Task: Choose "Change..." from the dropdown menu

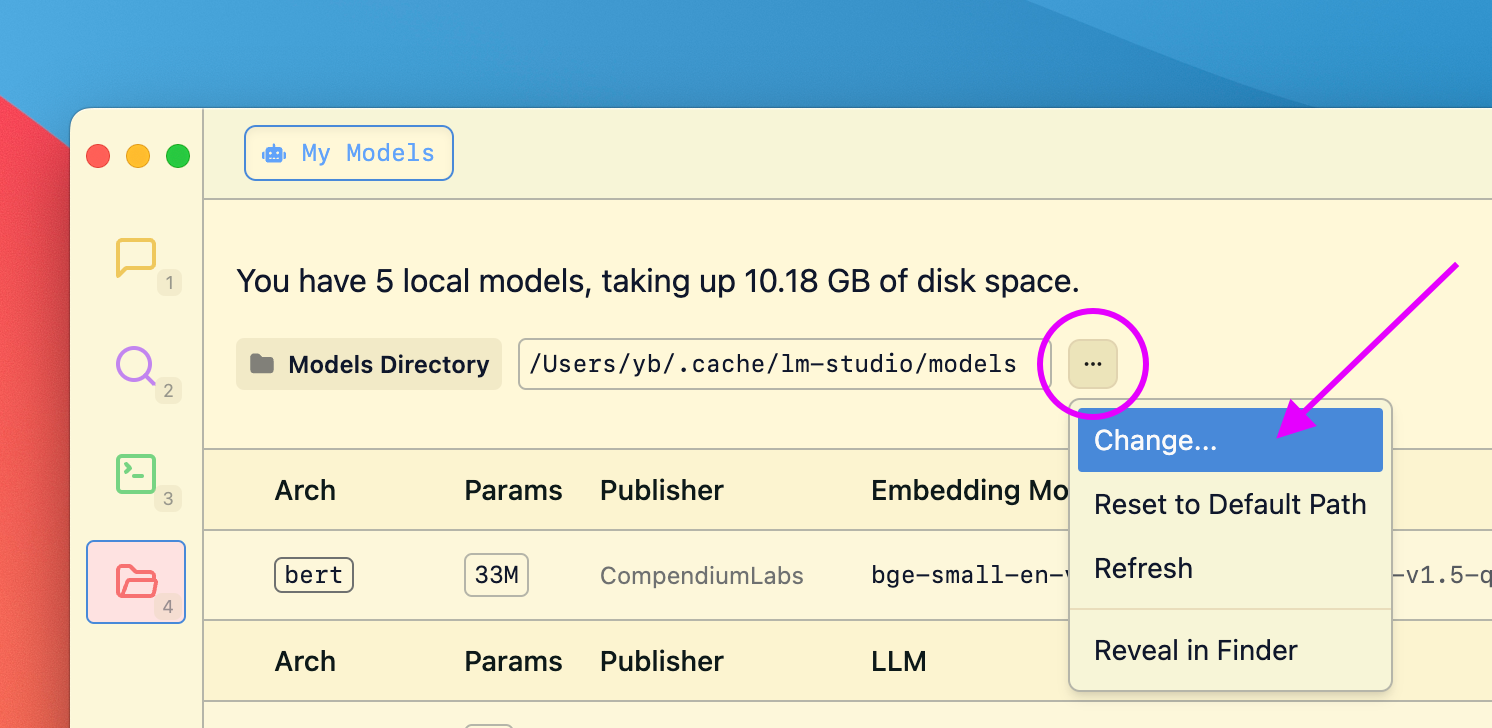Action: tap(1155, 441)
